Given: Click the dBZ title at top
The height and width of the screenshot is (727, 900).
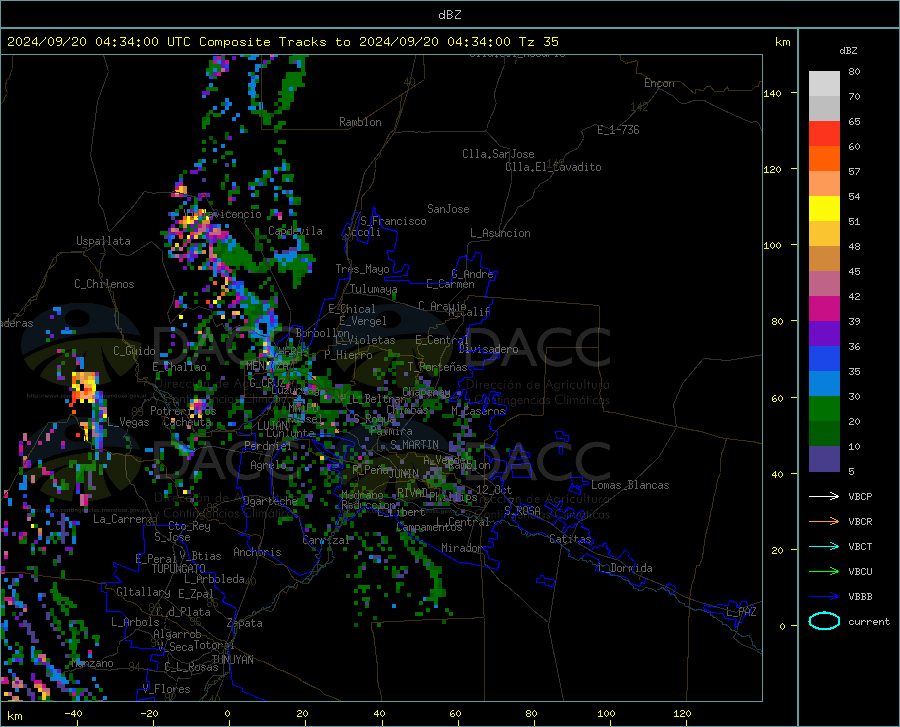Looking at the screenshot, I should click(449, 15).
